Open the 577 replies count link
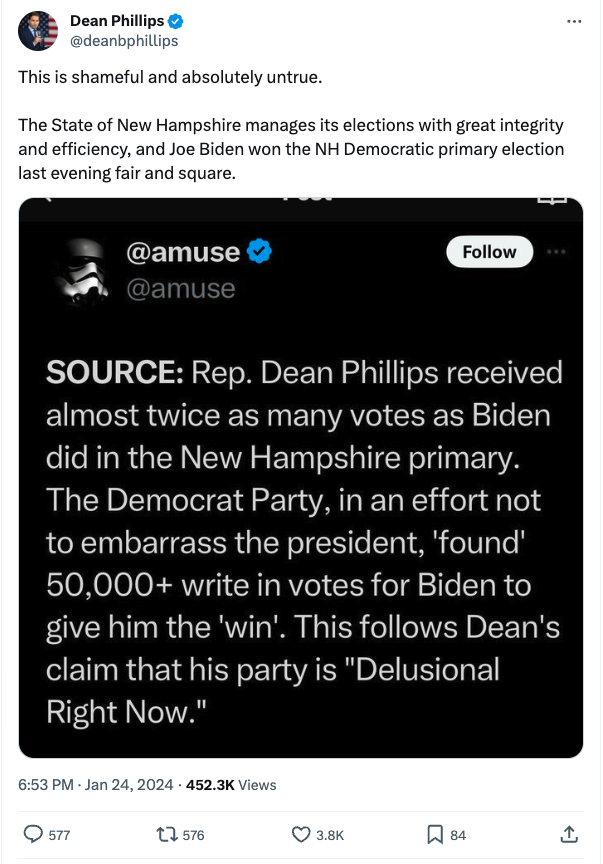This screenshot has width=603, height=864. pyautogui.click(x=48, y=834)
